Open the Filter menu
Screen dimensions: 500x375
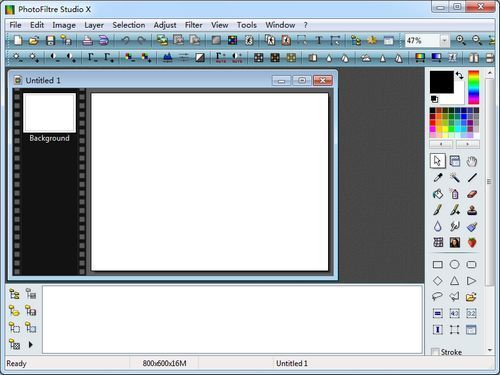pyautogui.click(x=193, y=25)
